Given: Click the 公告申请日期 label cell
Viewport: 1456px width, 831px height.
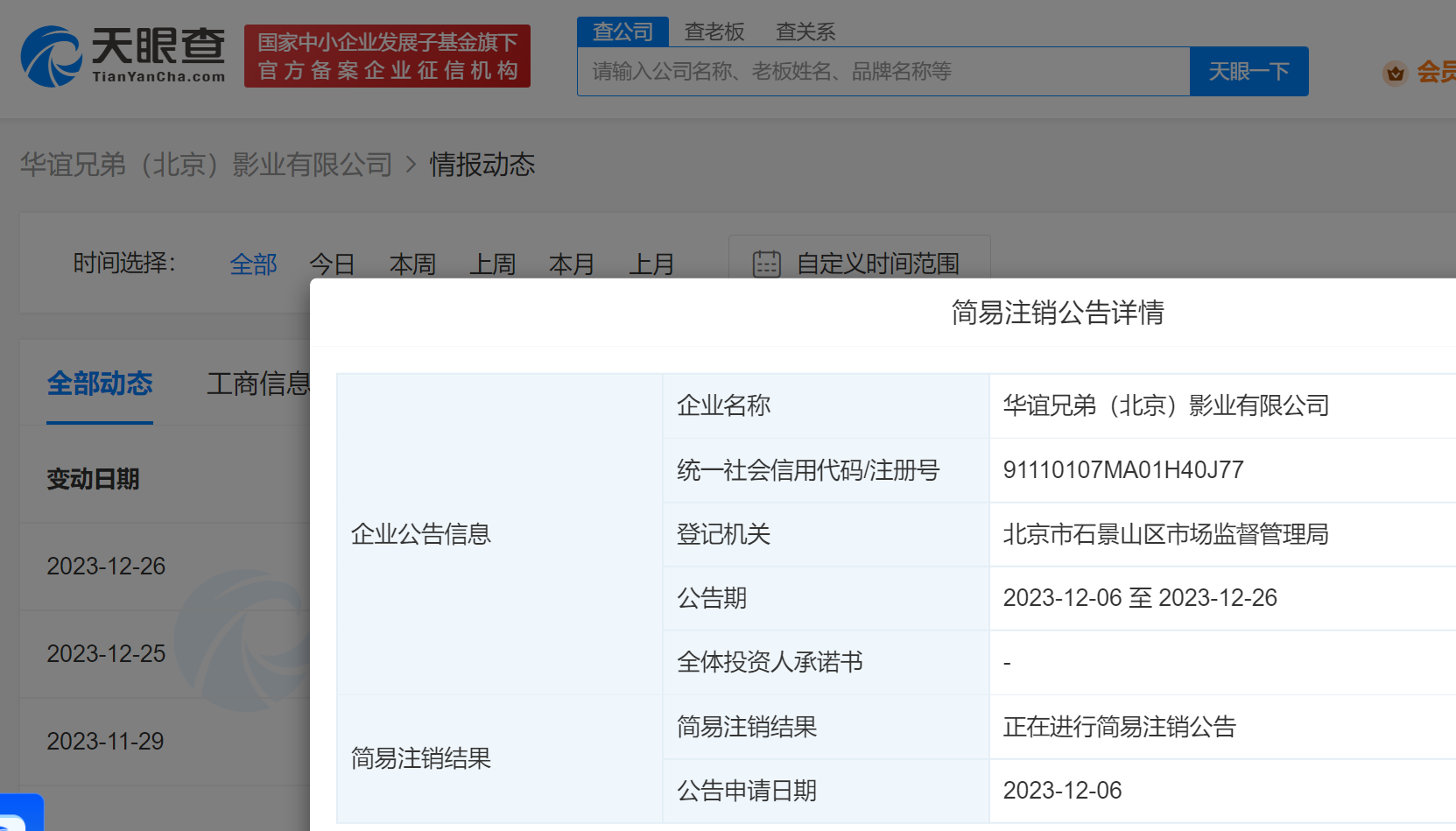Looking at the screenshot, I should click(x=826, y=791).
